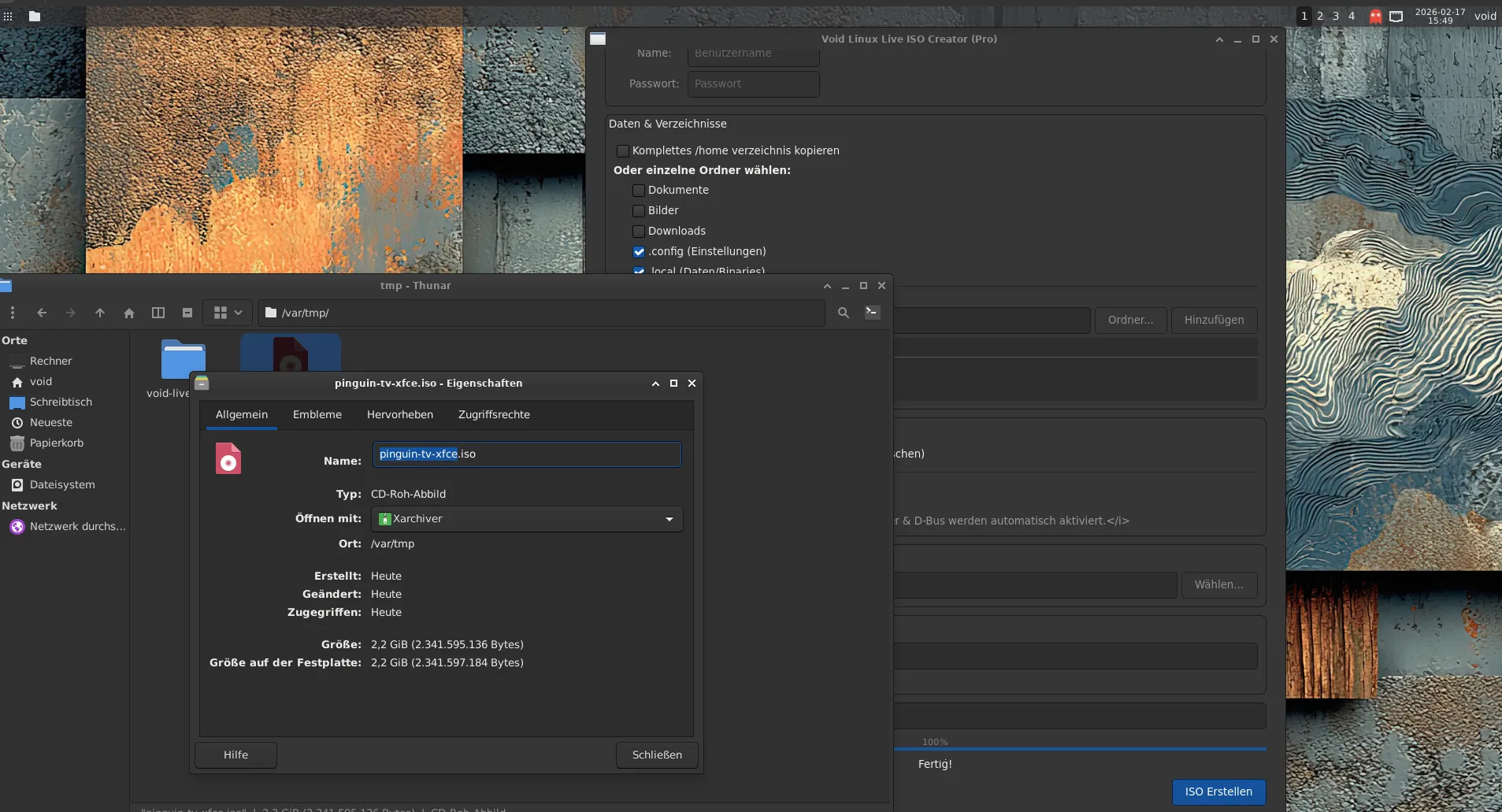Screen dimensions: 1502x812
Task: Open terminal from Thunar toolbar icon
Action: (x=872, y=313)
